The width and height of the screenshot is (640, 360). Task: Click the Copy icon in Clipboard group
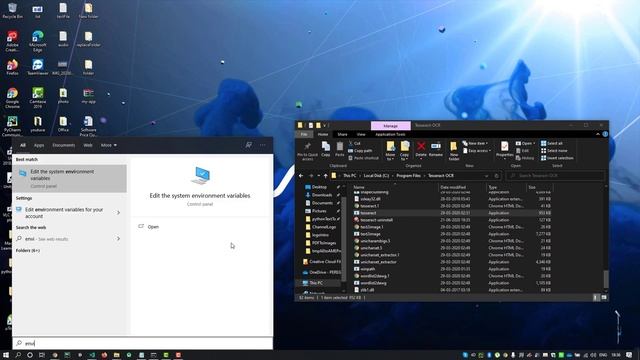click(x=326, y=149)
